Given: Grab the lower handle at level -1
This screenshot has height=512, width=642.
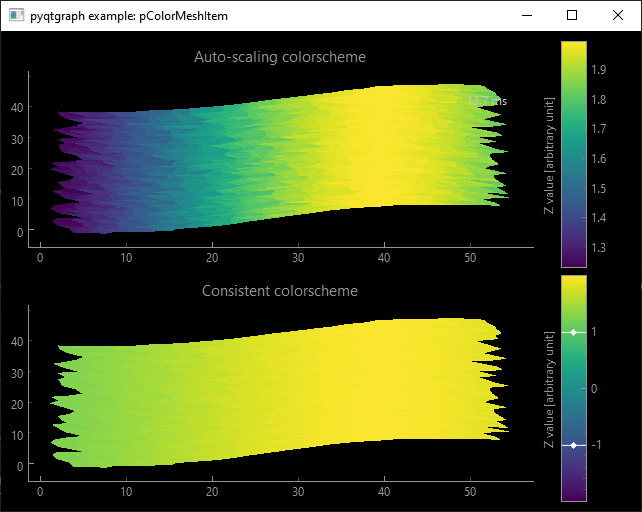Looking at the screenshot, I should pos(574,445).
